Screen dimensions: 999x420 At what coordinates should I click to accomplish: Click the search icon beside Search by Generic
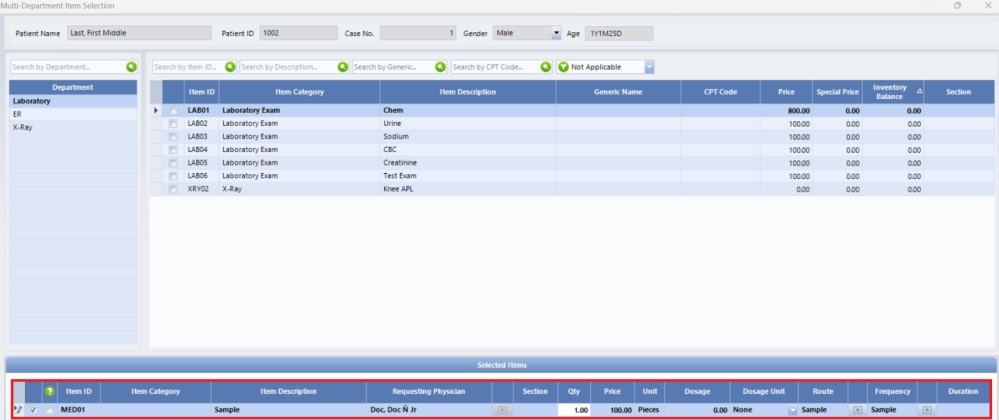pyautogui.click(x=440, y=67)
